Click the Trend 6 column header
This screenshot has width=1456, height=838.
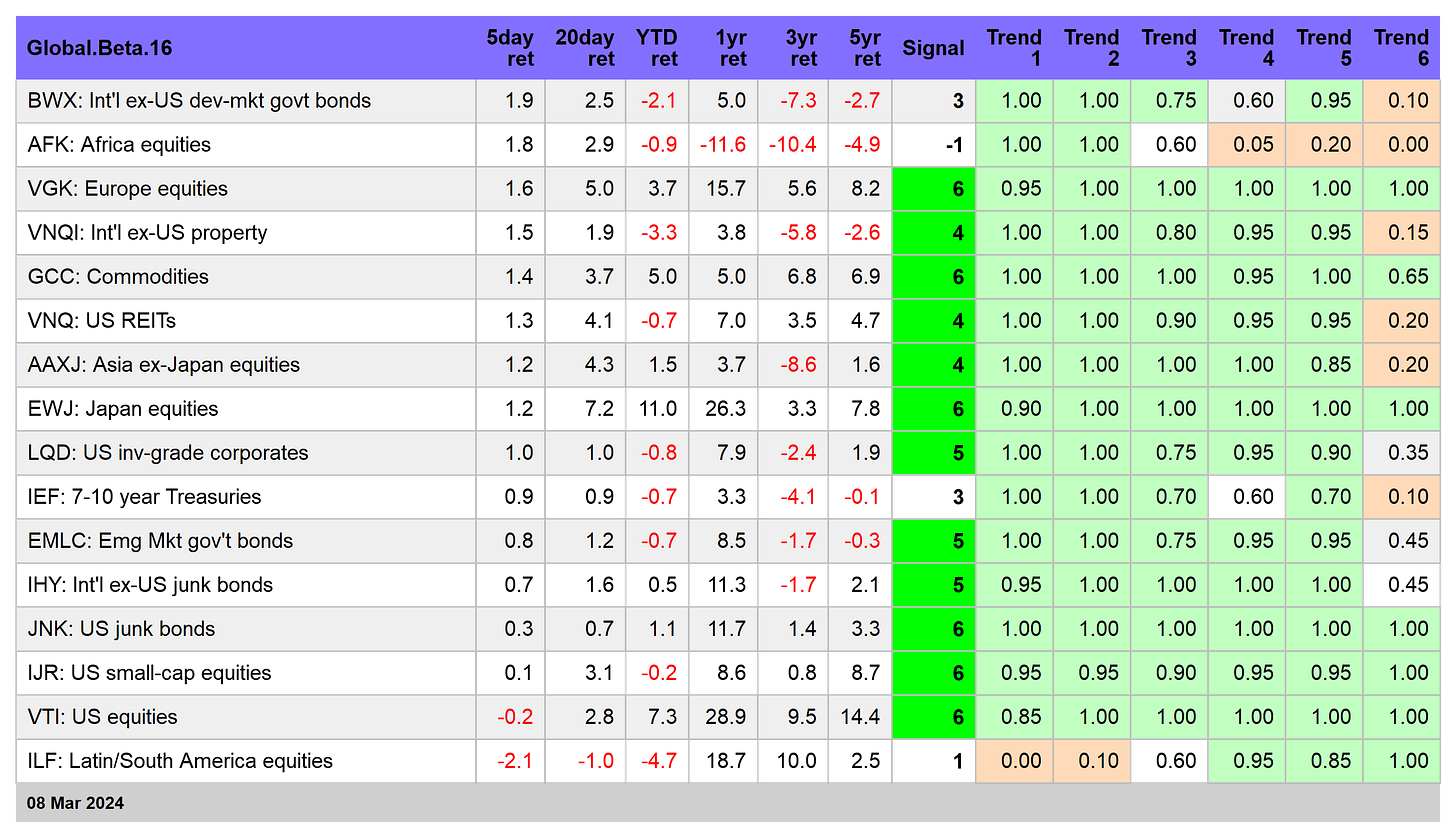pos(1401,48)
